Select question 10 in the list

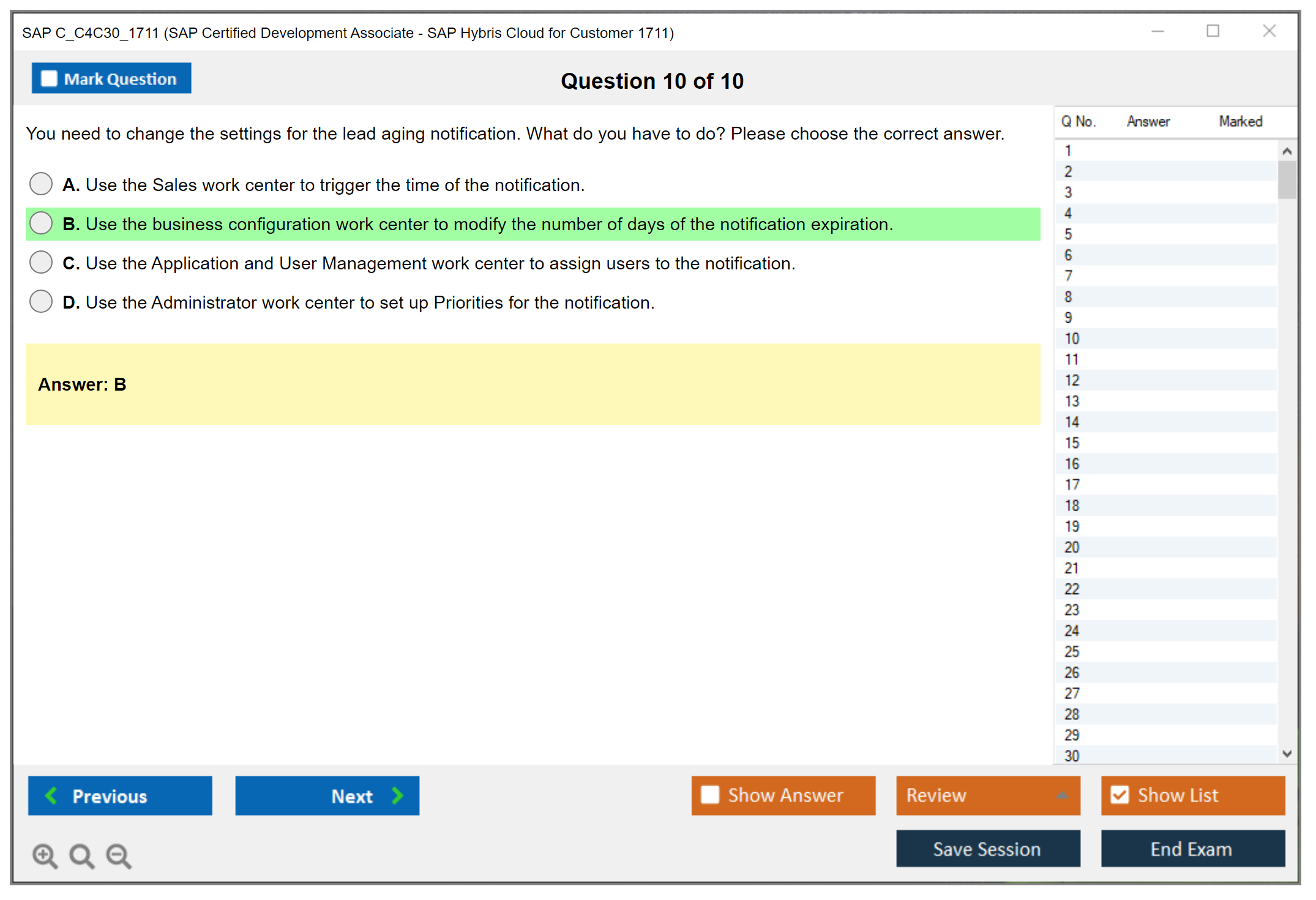point(1072,339)
